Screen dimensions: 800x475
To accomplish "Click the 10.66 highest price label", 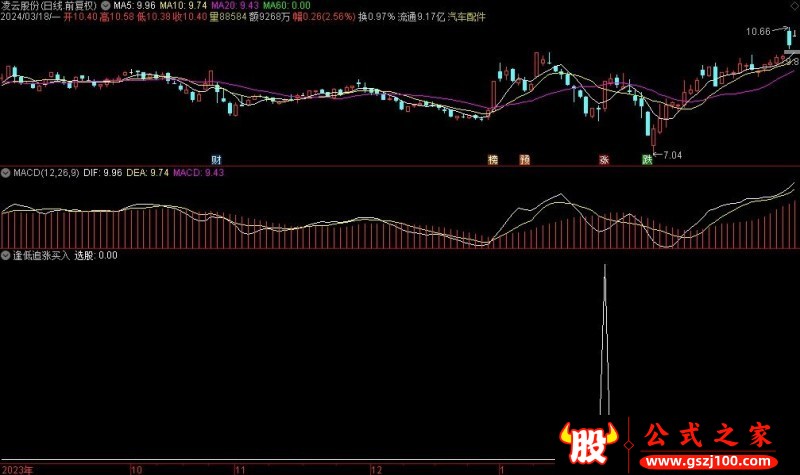I will pyautogui.click(x=759, y=32).
